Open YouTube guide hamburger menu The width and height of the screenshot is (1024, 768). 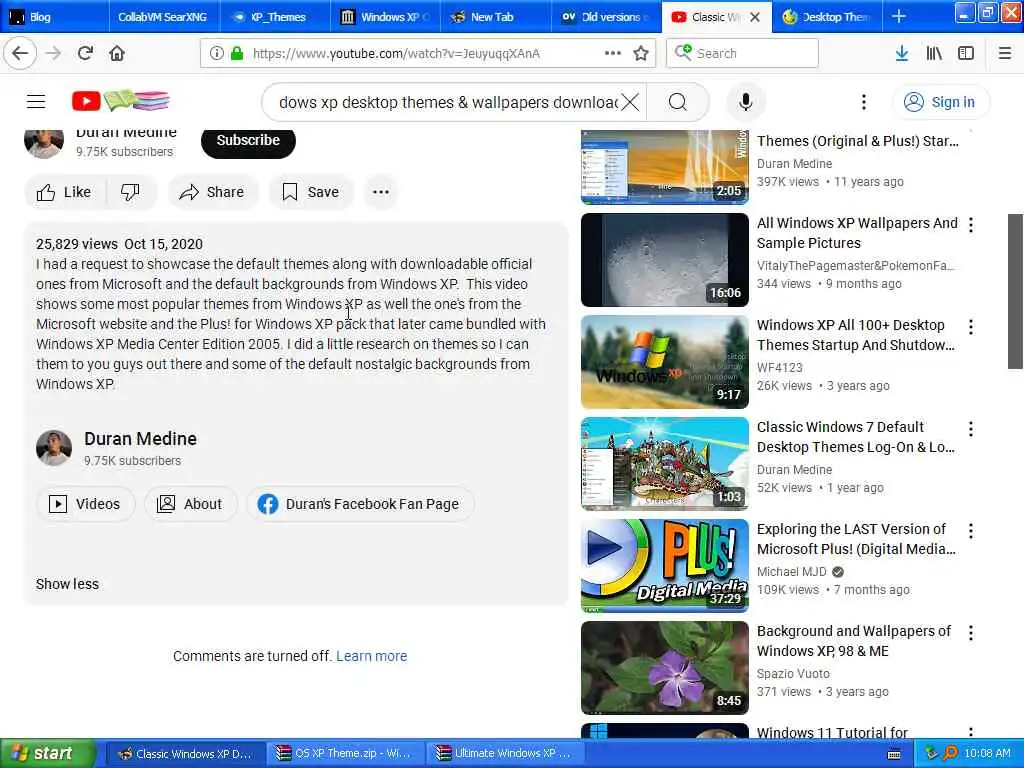(x=36, y=101)
